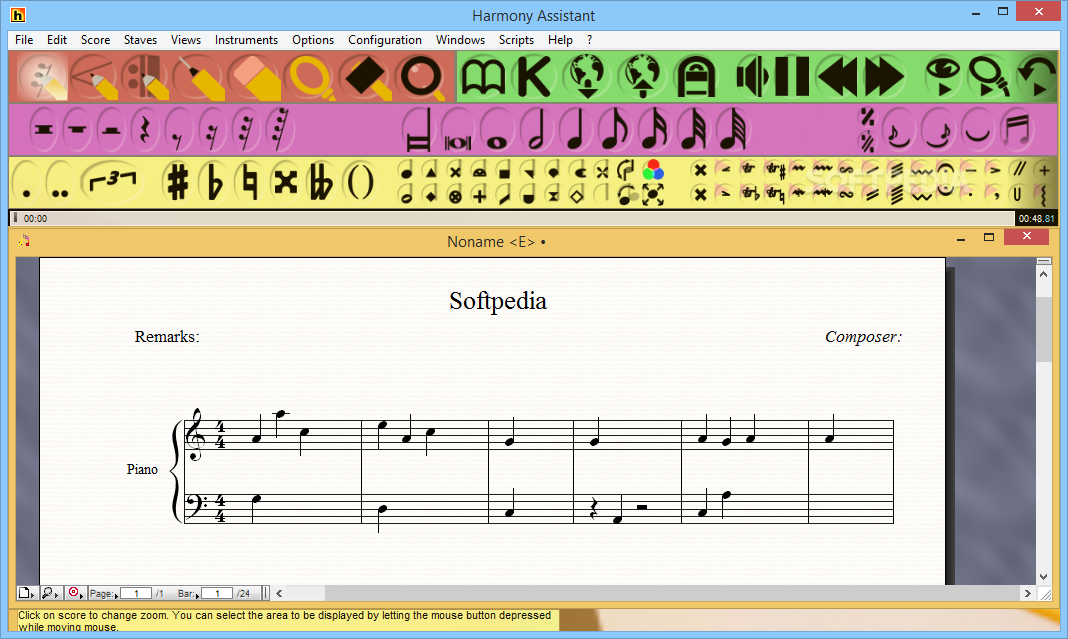
Task: Pick the paint-roller tool with black head
Action: click(x=366, y=76)
